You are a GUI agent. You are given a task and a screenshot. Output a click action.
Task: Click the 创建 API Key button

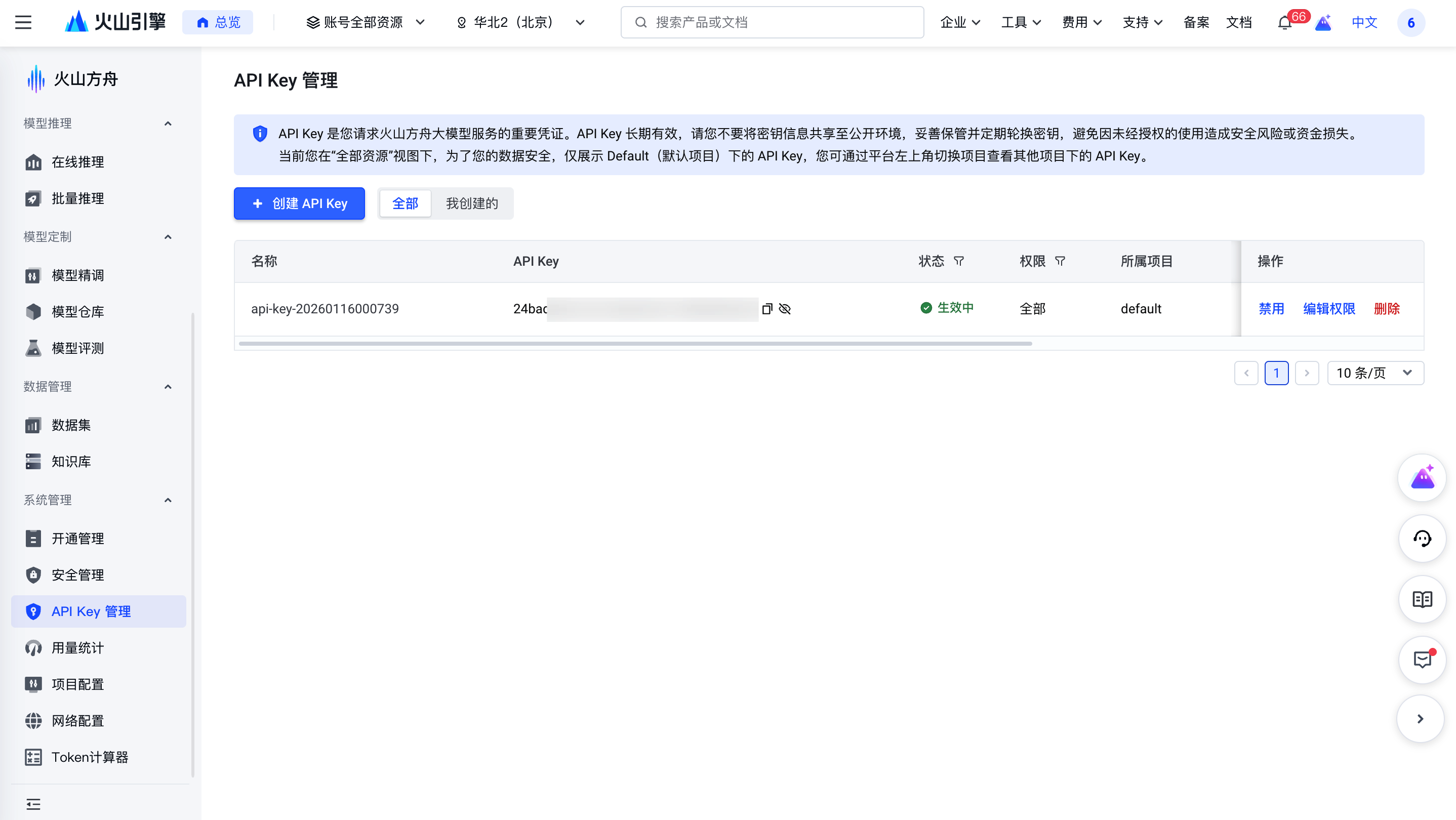[x=299, y=203]
